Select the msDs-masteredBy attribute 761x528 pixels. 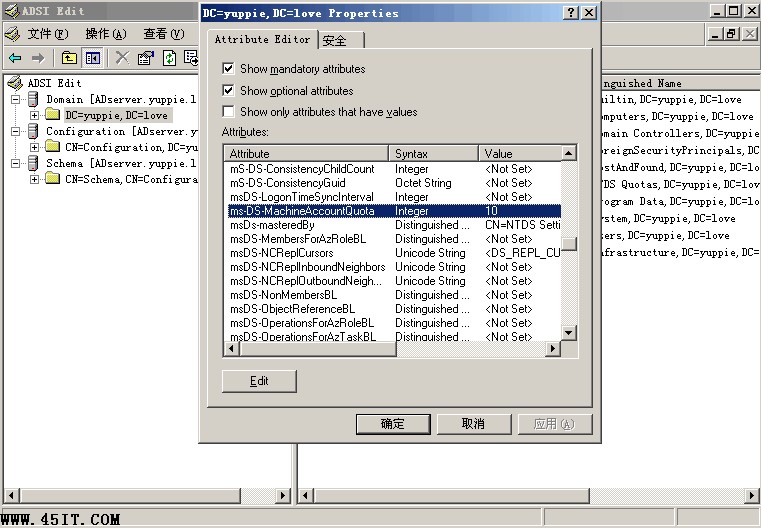(272, 225)
